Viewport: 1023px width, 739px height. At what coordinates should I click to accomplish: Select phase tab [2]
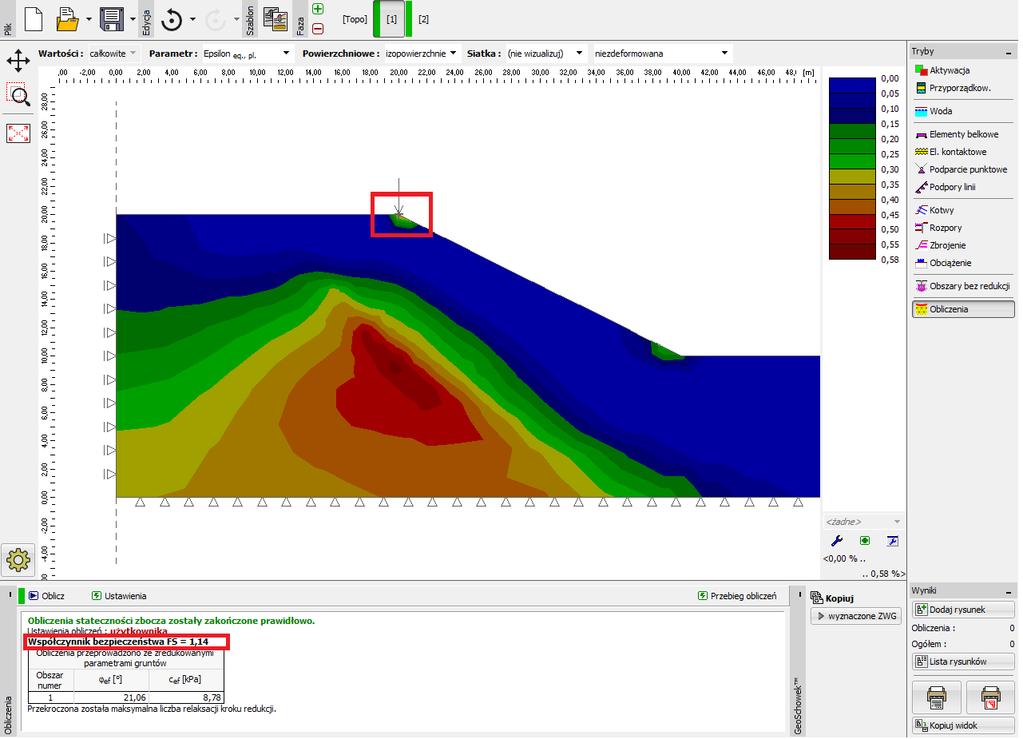coord(423,20)
